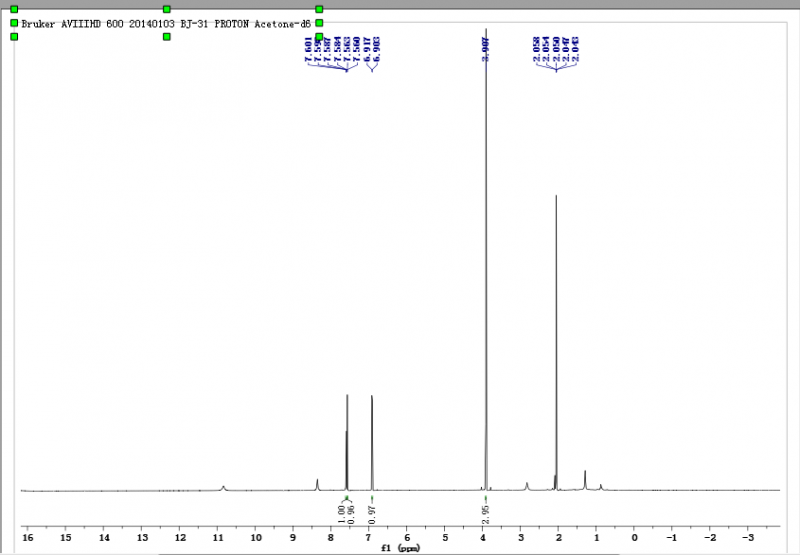Select the 6.903 peak label

point(377,49)
